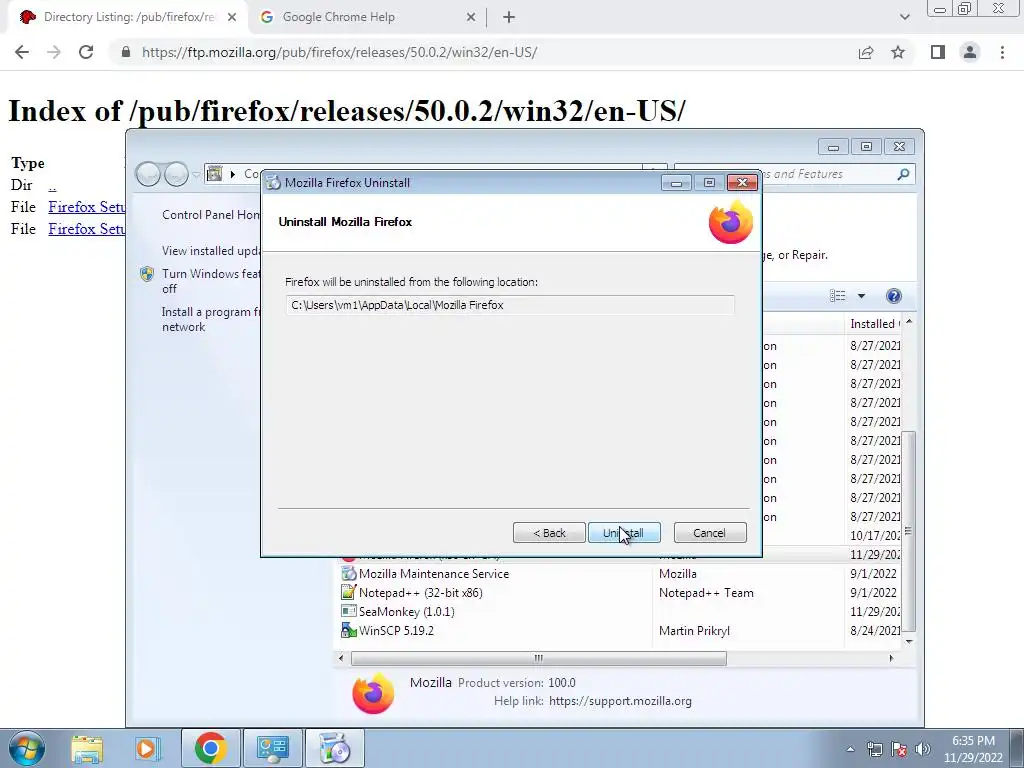Open Chrome's three-dot menu
This screenshot has height=768, width=1024.
[1002, 52]
